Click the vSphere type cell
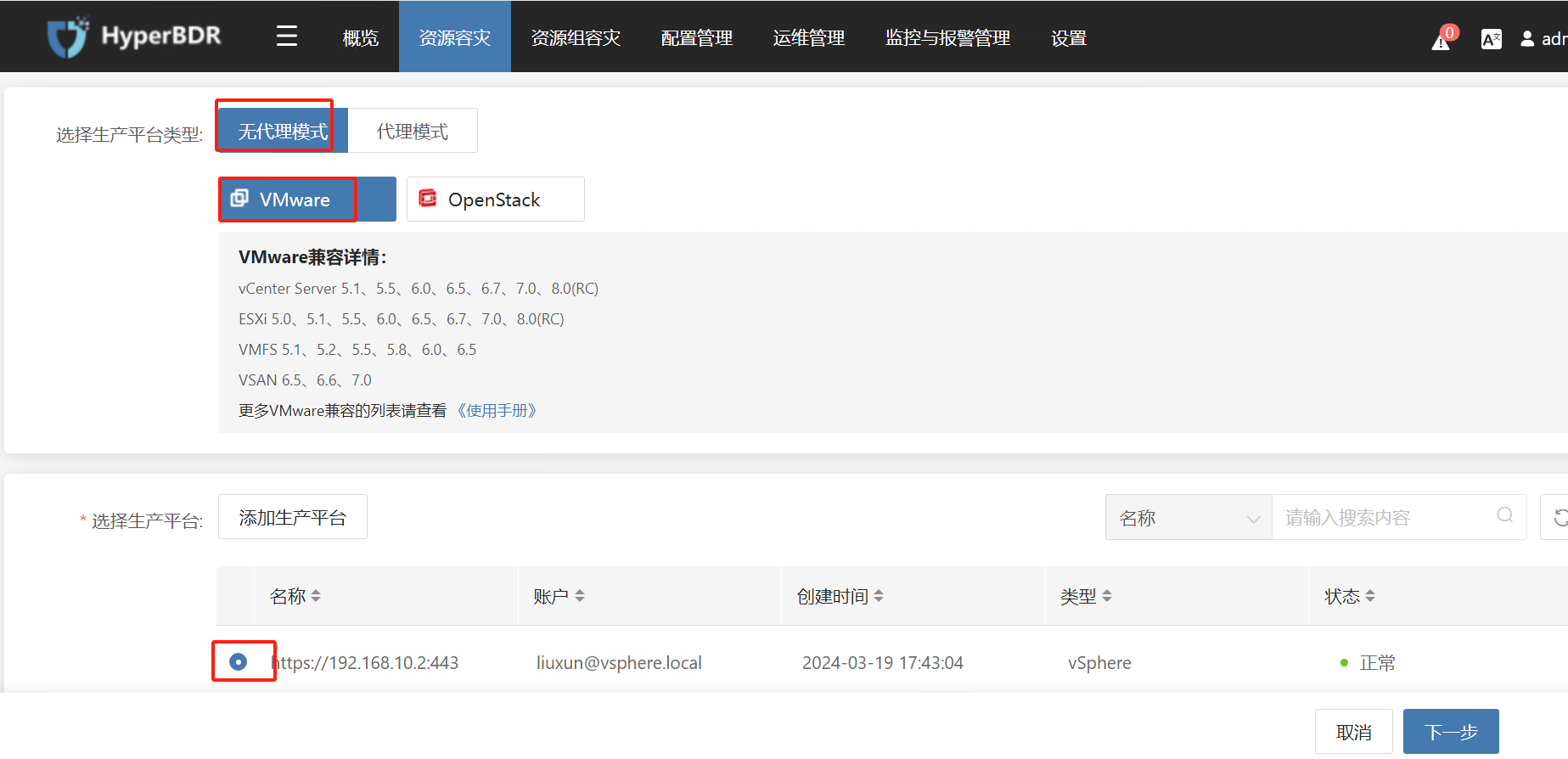Viewport: 1568px width, 759px height. coord(1099,663)
